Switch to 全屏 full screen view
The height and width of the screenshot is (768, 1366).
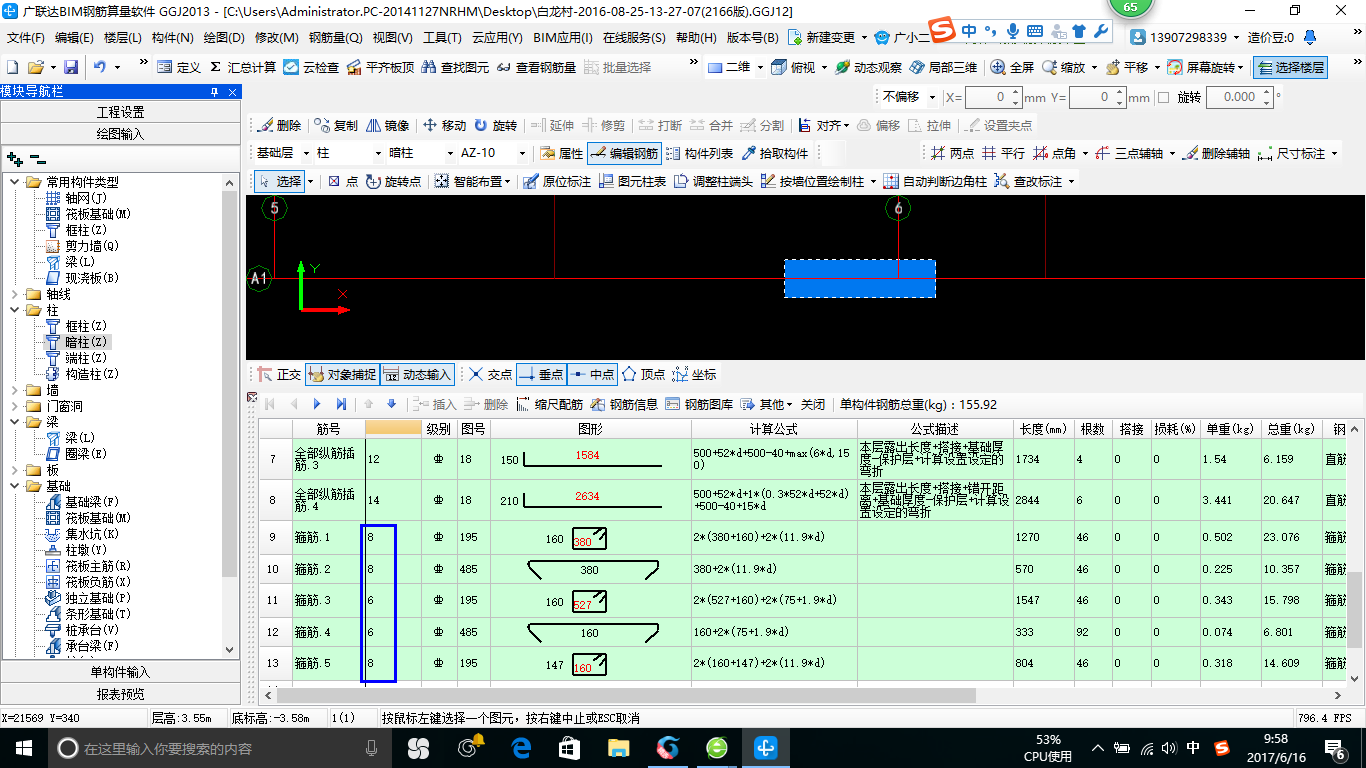(x=1012, y=67)
